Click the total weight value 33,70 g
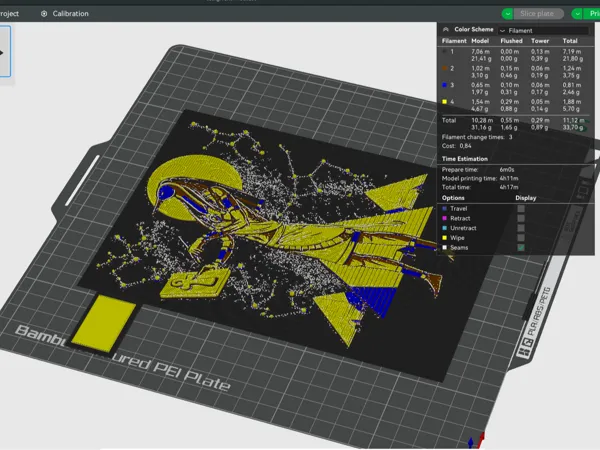The image size is (600, 450). coord(572,127)
